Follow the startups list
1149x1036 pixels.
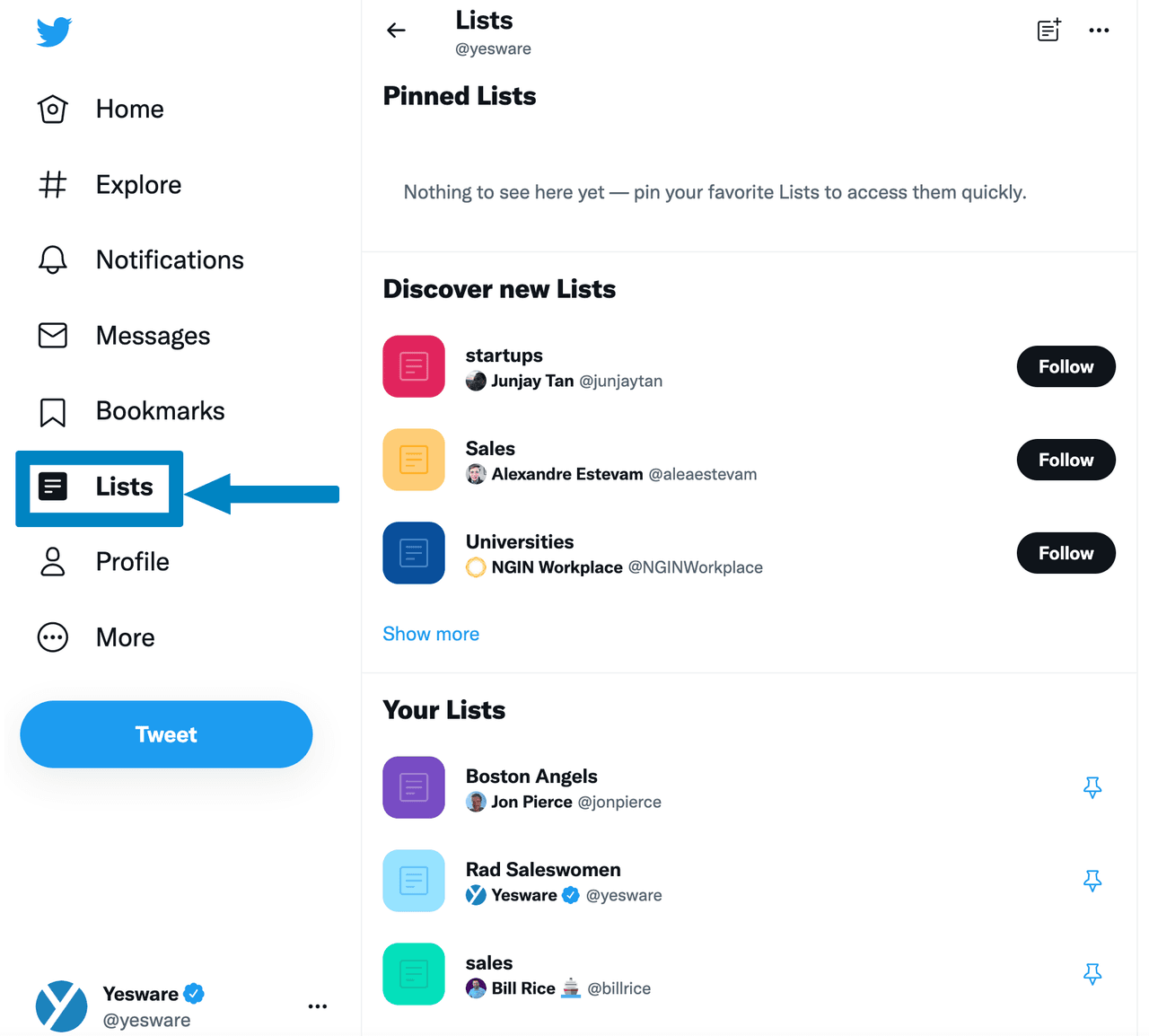point(1066,366)
